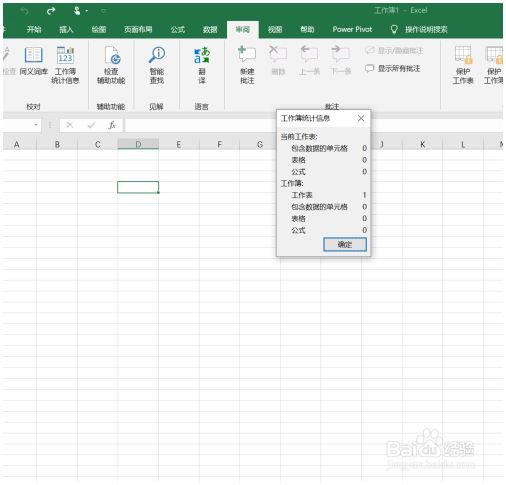Viewport: 506px width, 485px height.
Task: Open the touch/mouse mode dropdown arrow
Action: [87, 11]
